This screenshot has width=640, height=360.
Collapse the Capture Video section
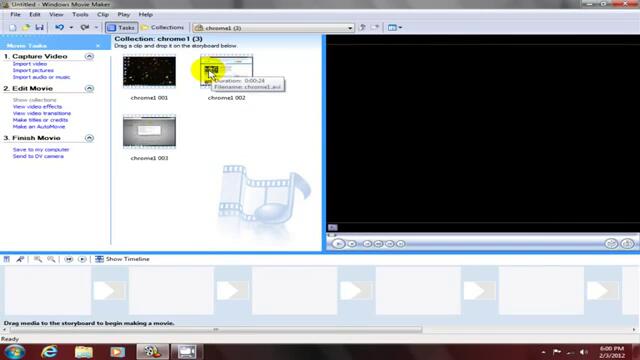click(89, 56)
